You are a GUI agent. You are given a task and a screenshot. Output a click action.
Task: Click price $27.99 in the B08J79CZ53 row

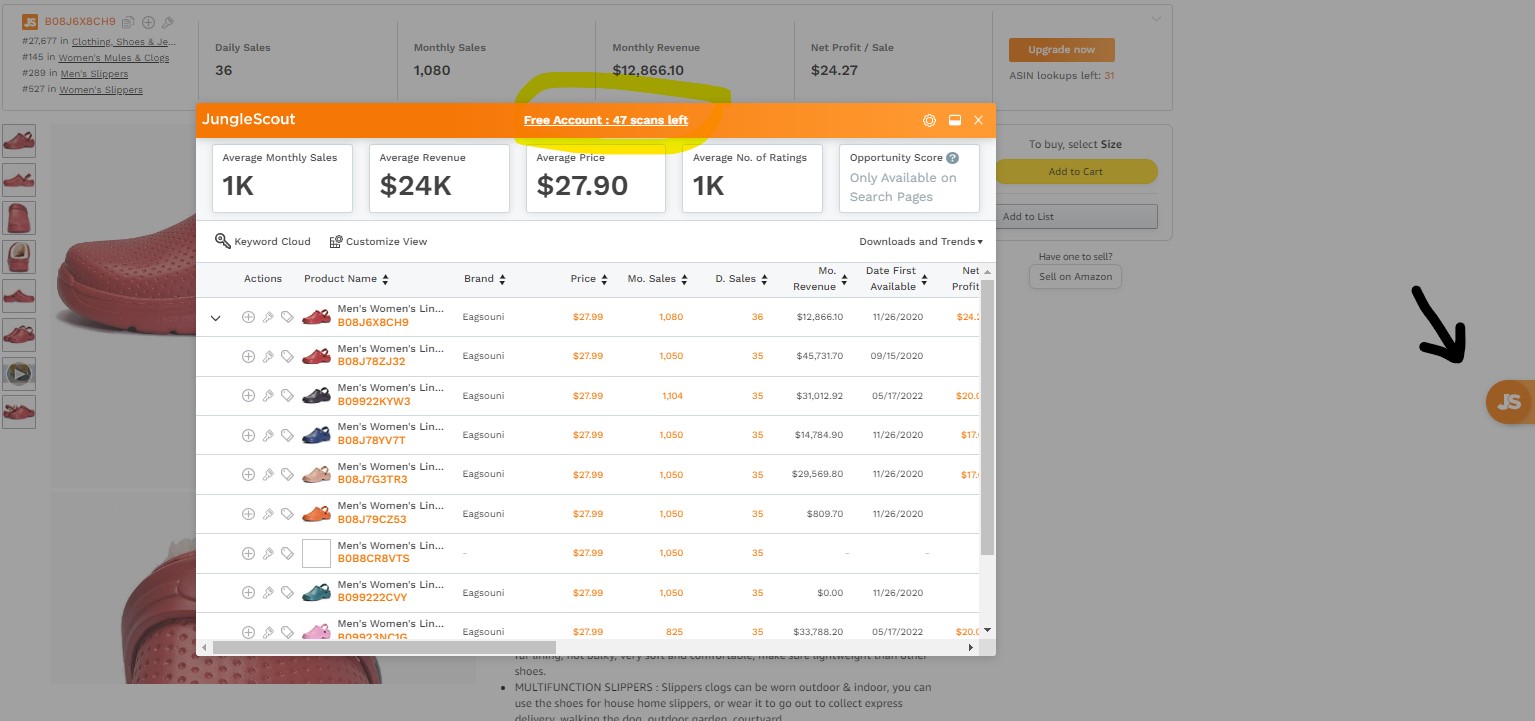588,514
